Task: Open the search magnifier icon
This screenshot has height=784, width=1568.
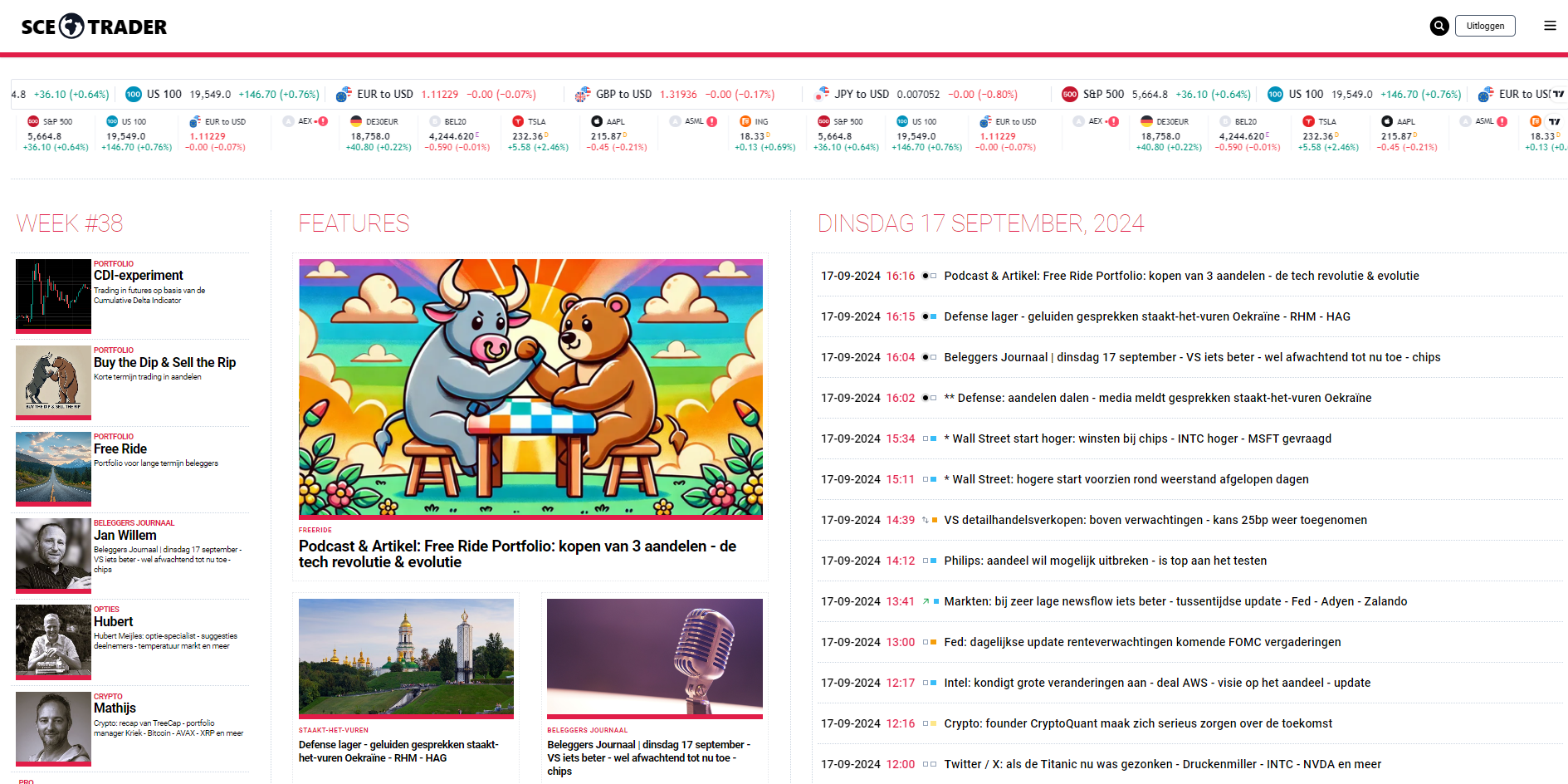Action: point(1439,26)
